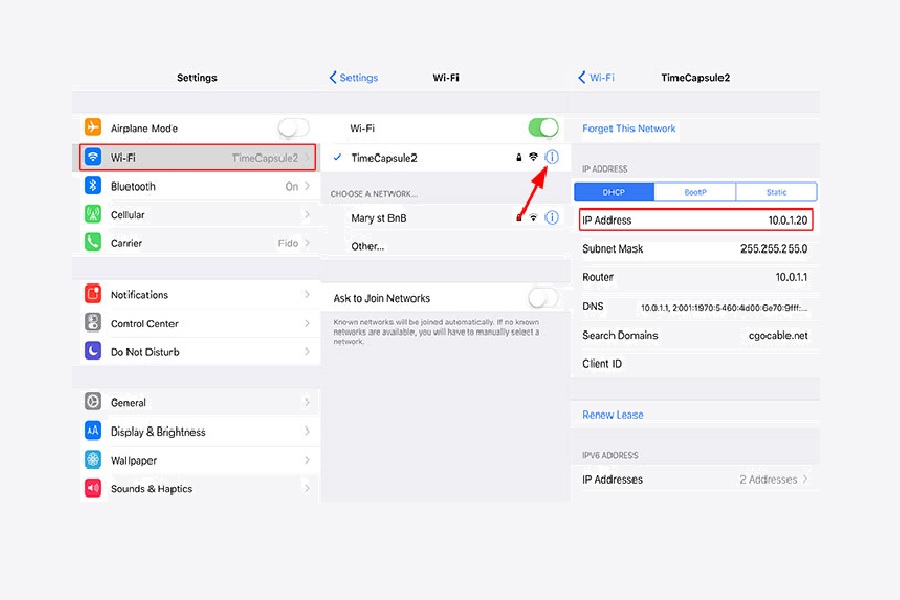Turn off the Wi-Fi switch
This screenshot has width=900, height=600.
pyautogui.click(x=543, y=128)
